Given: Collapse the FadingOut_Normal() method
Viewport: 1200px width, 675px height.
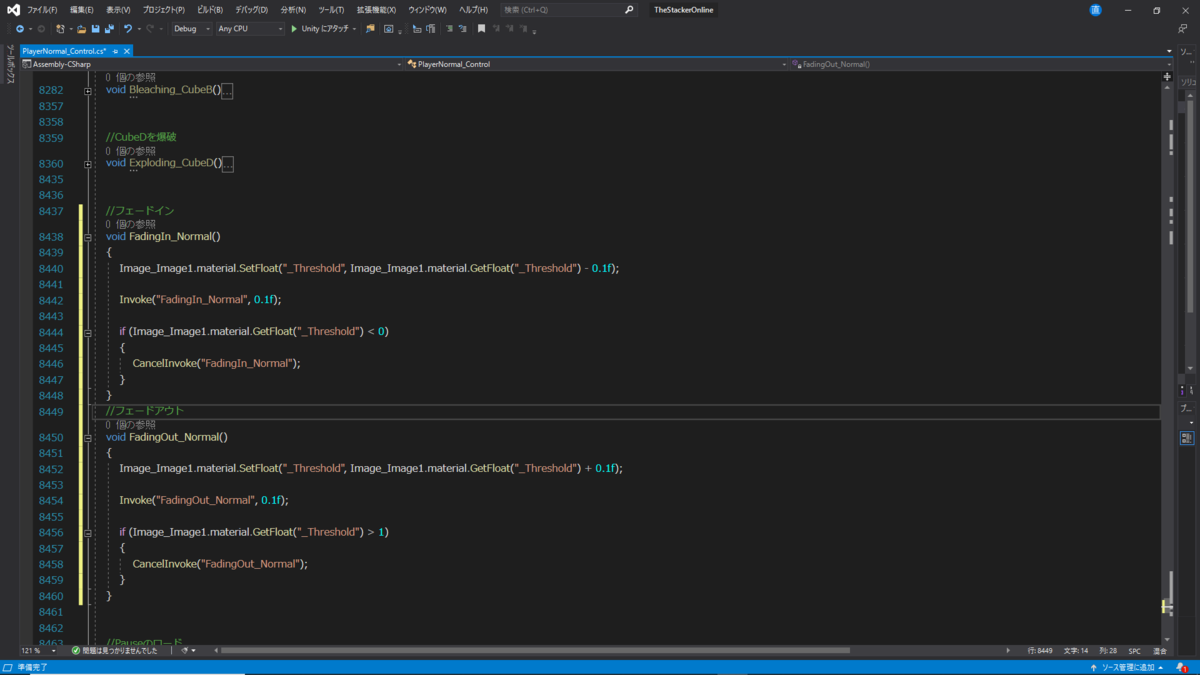Looking at the screenshot, I should [x=88, y=437].
